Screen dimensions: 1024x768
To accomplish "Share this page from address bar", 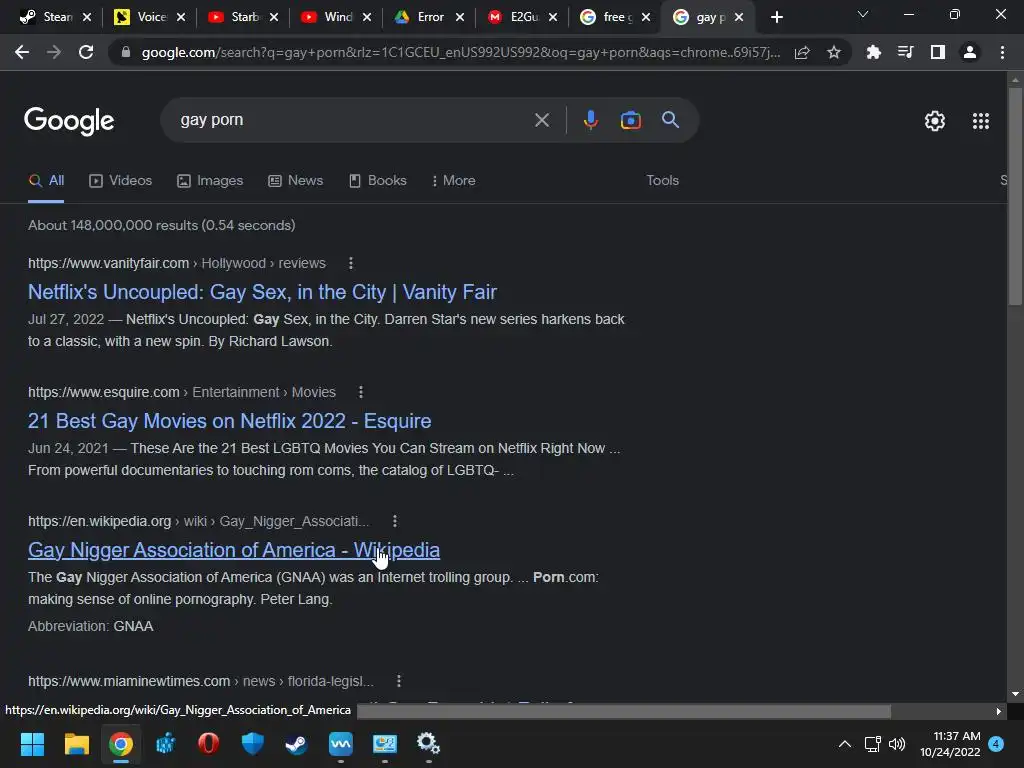I will click(x=802, y=52).
